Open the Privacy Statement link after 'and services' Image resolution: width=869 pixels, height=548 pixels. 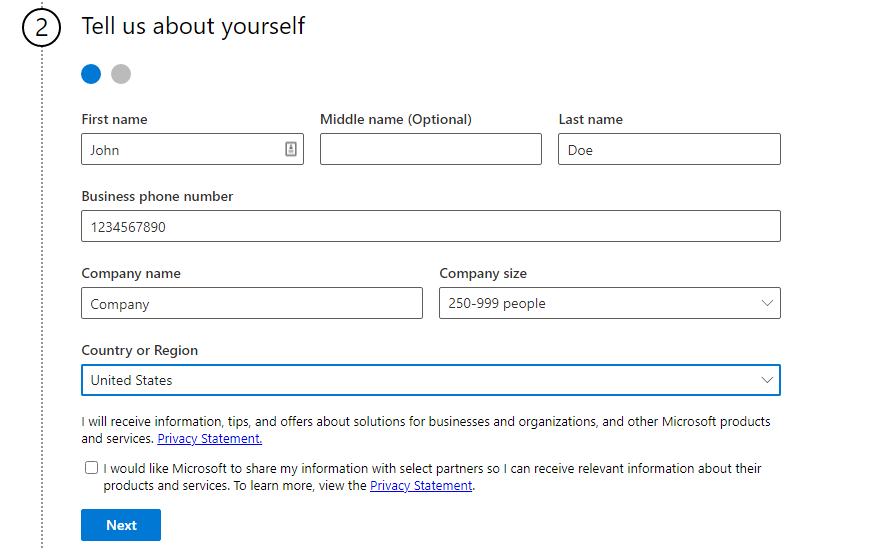point(209,438)
